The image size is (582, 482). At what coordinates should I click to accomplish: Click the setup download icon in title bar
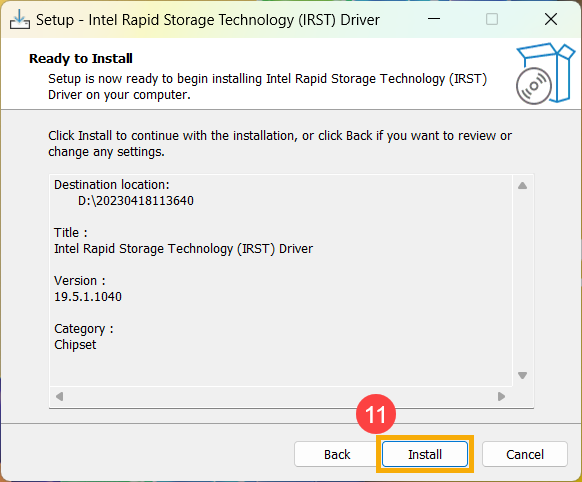(x=20, y=19)
